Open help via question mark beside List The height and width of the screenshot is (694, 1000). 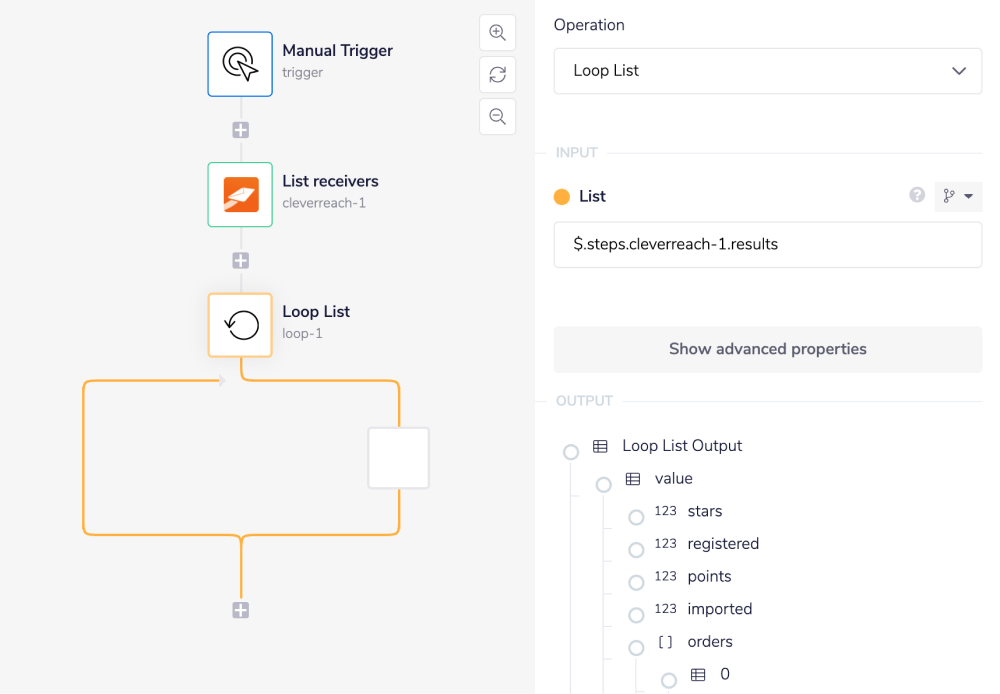[x=917, y=196]
